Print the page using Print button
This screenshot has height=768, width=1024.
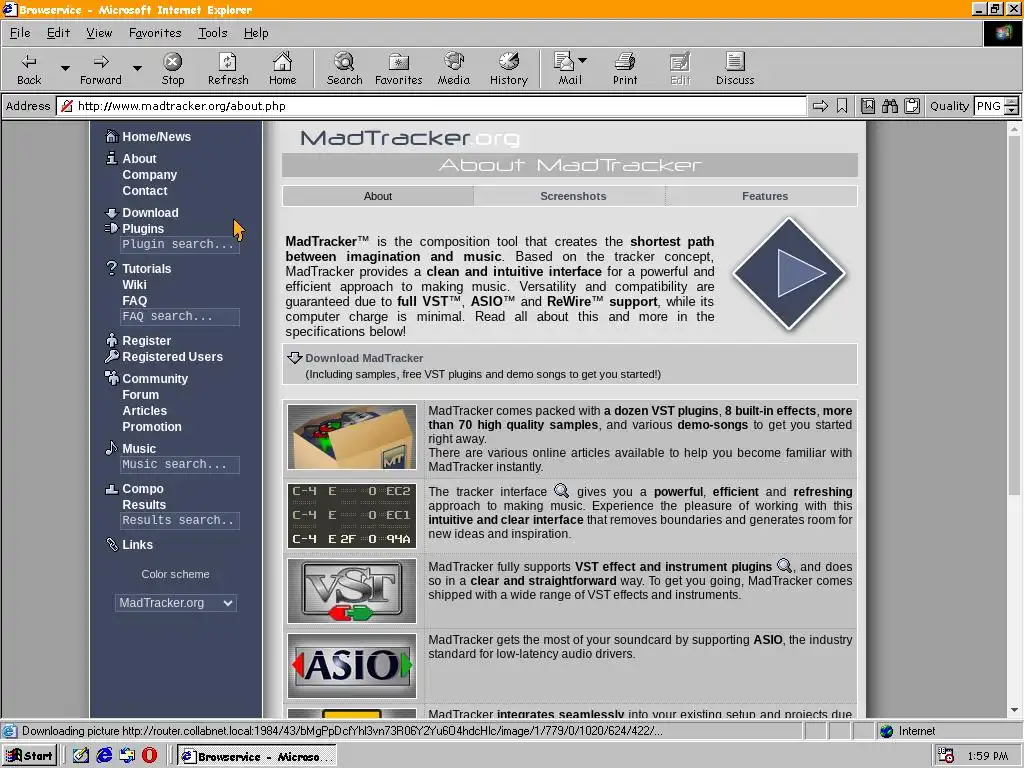(x=625, y=69)
